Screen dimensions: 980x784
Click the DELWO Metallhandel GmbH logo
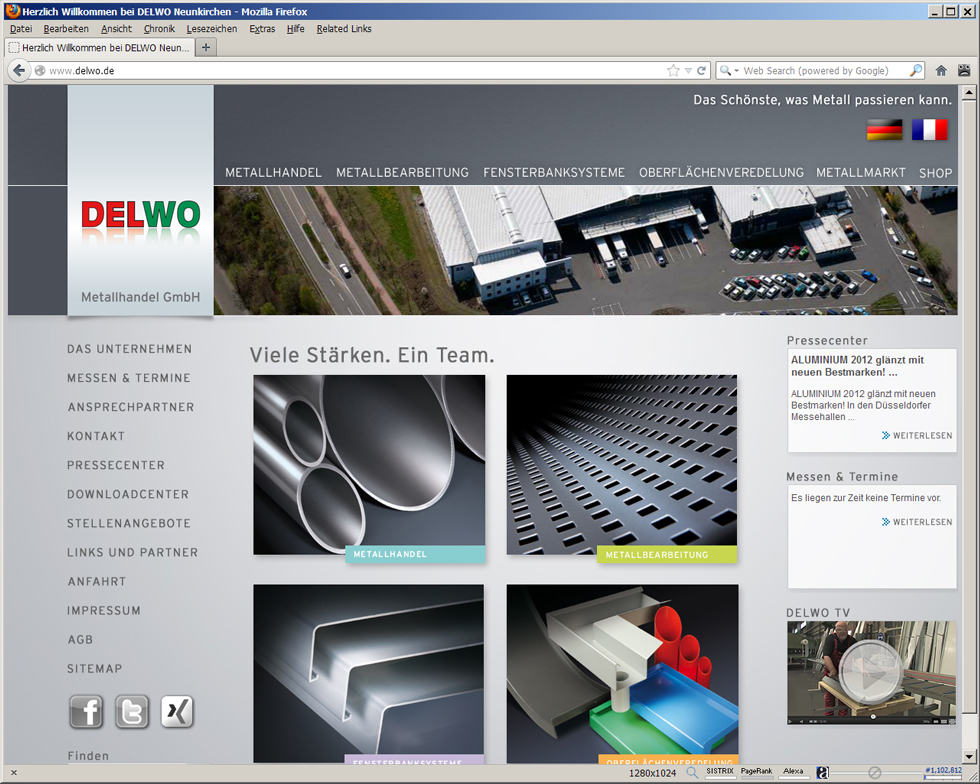tap(141, 200)
